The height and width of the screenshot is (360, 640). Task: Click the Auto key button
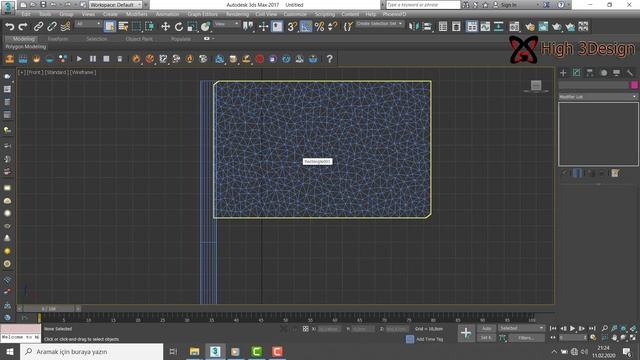coord(486,329)
